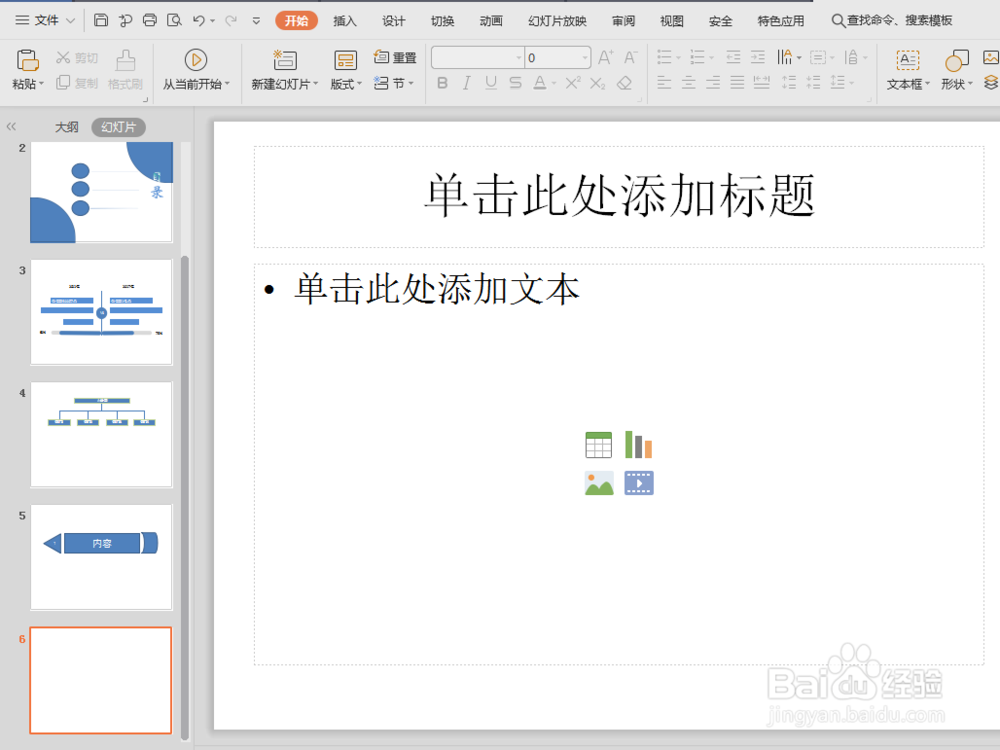Insert a picture from the content placeholder
Screen dimensions: 1000x750
coord(598,483)
